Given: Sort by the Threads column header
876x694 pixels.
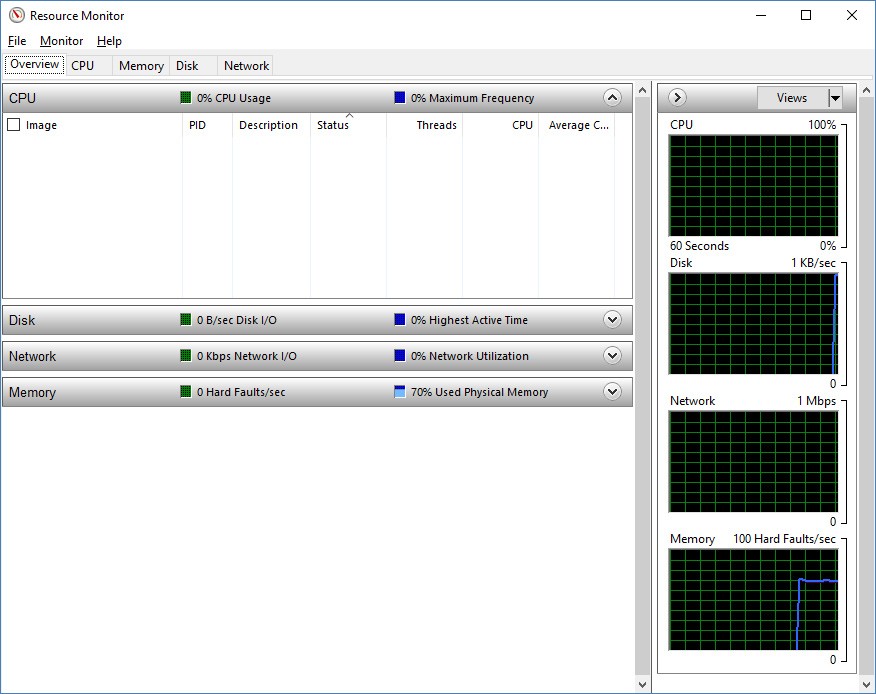Looking at the screenshot, I should tap(436, 125).
